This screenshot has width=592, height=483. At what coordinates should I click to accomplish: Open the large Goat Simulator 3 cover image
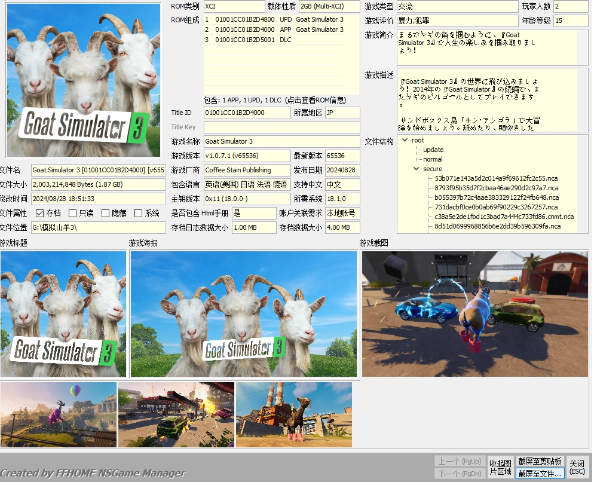click(x=83, y=80)
